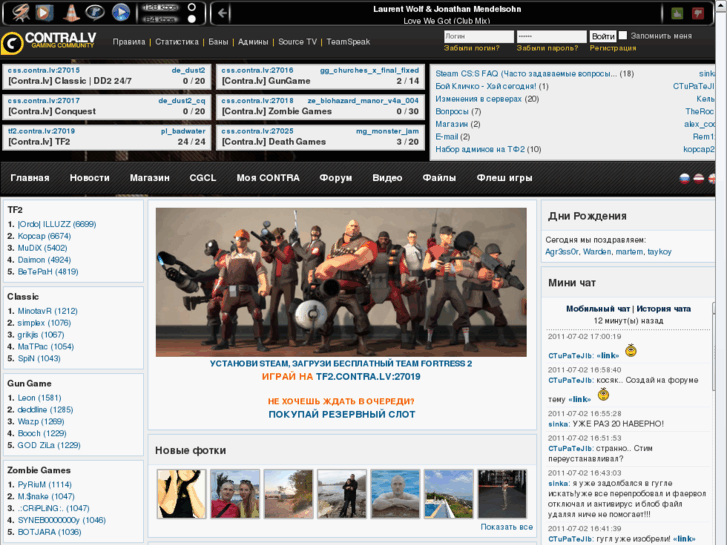The width and height of the screenshot is (727, 545).
Task: Open Leon Gun Game player profile
Action: click(39, 398)
